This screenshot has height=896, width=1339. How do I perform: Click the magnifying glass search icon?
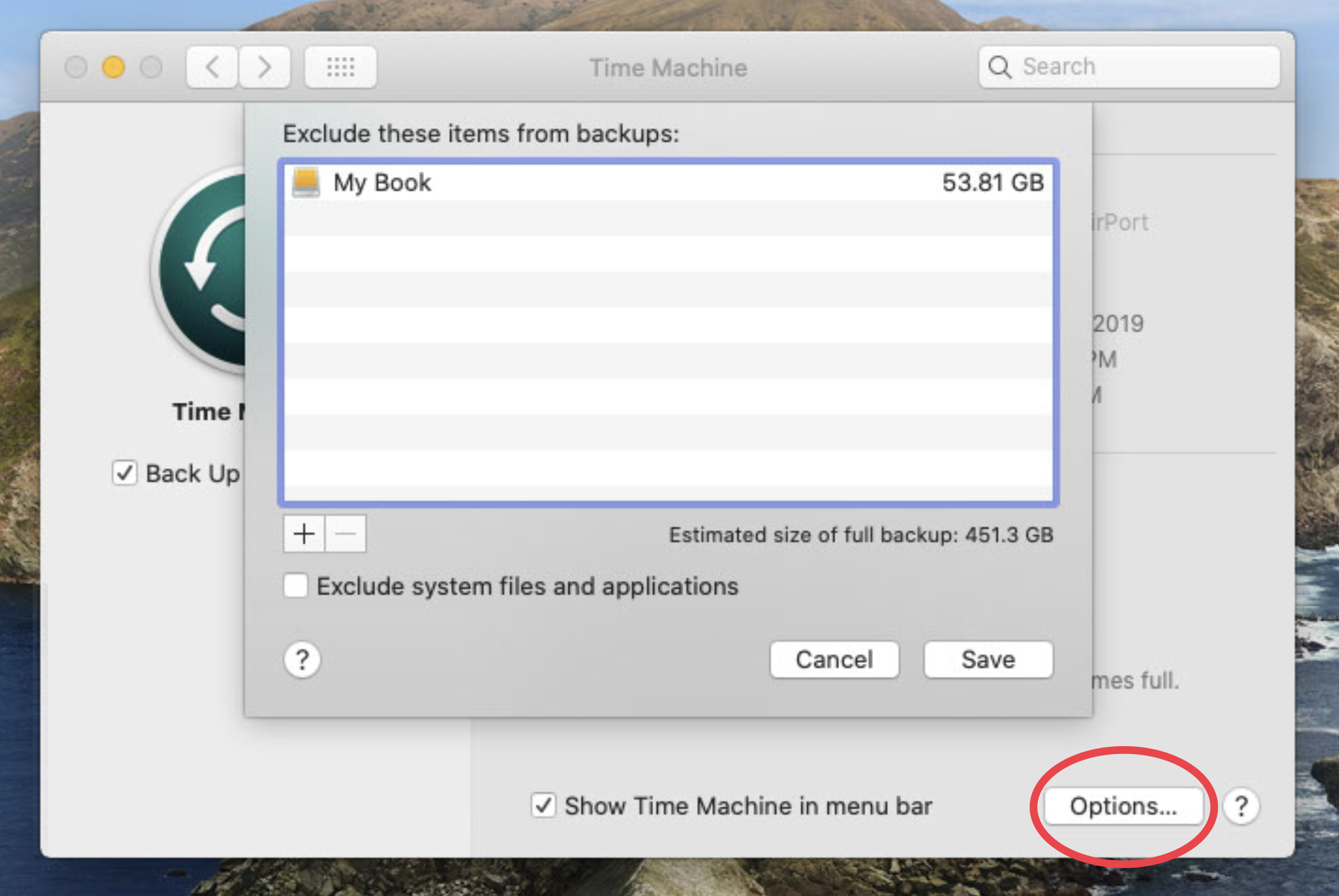point(999,67)
